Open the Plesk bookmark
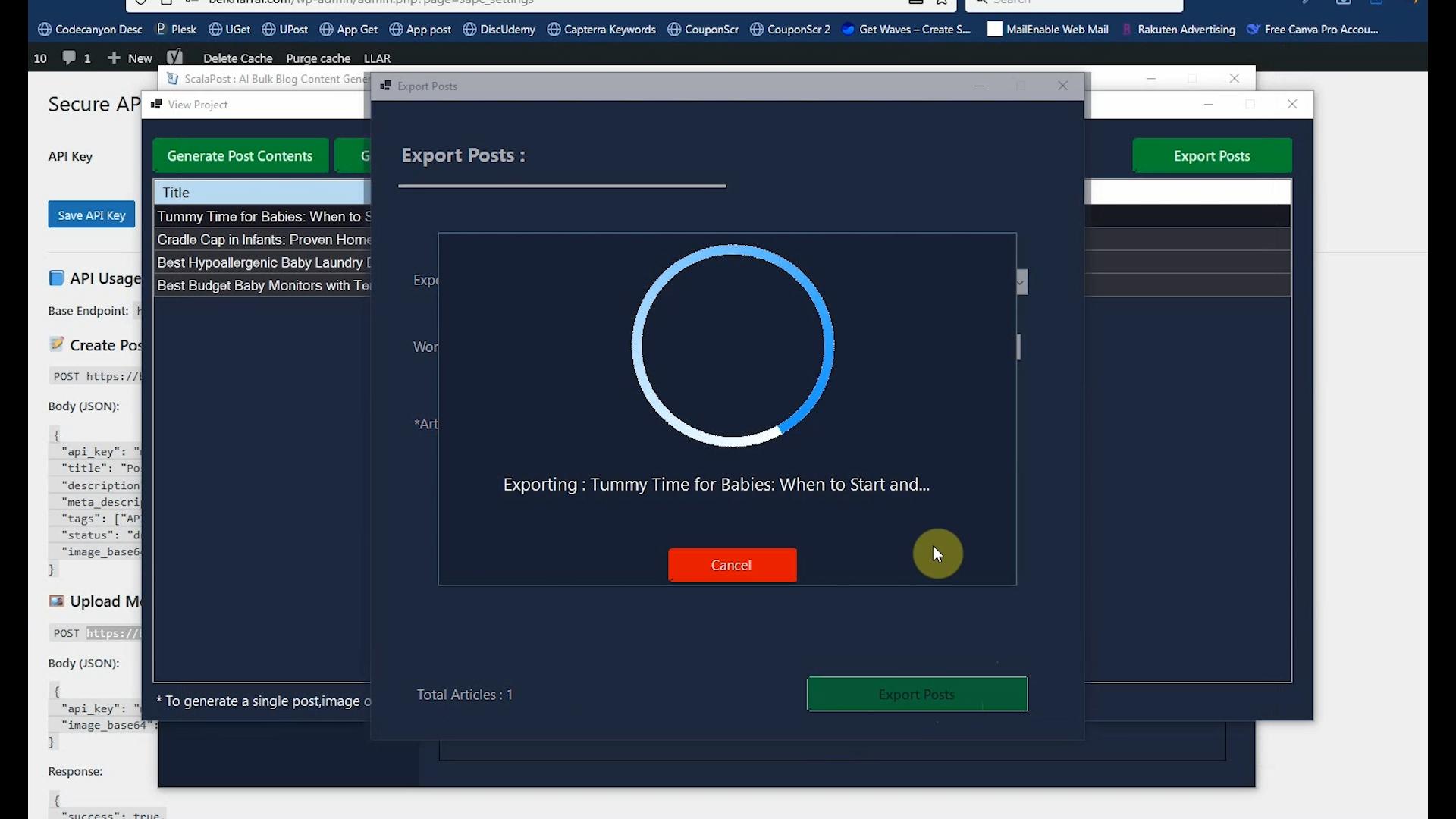The image size is (1456, 819). [175, 29]
